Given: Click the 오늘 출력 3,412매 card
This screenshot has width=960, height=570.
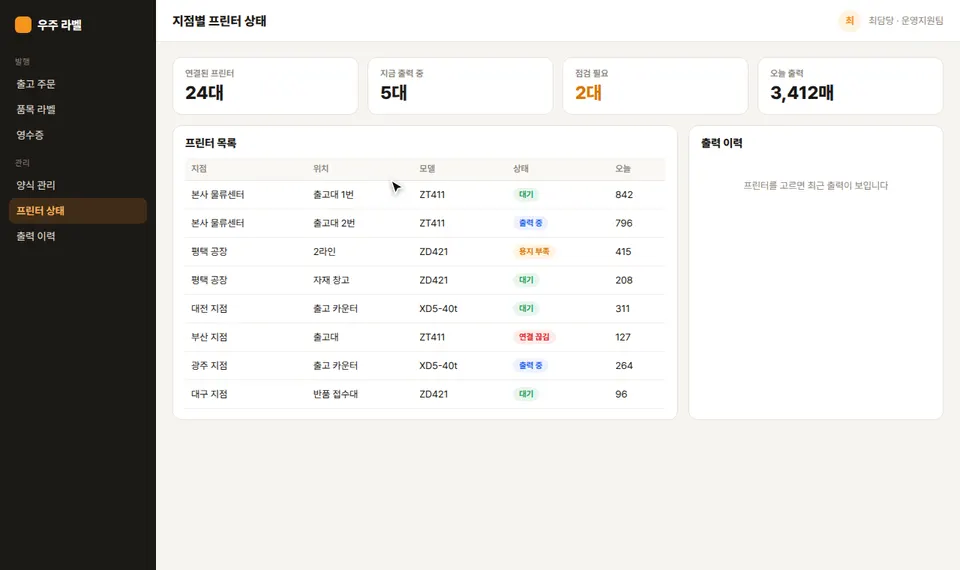Looking at the screenshot, I should (x=850, y=86).
